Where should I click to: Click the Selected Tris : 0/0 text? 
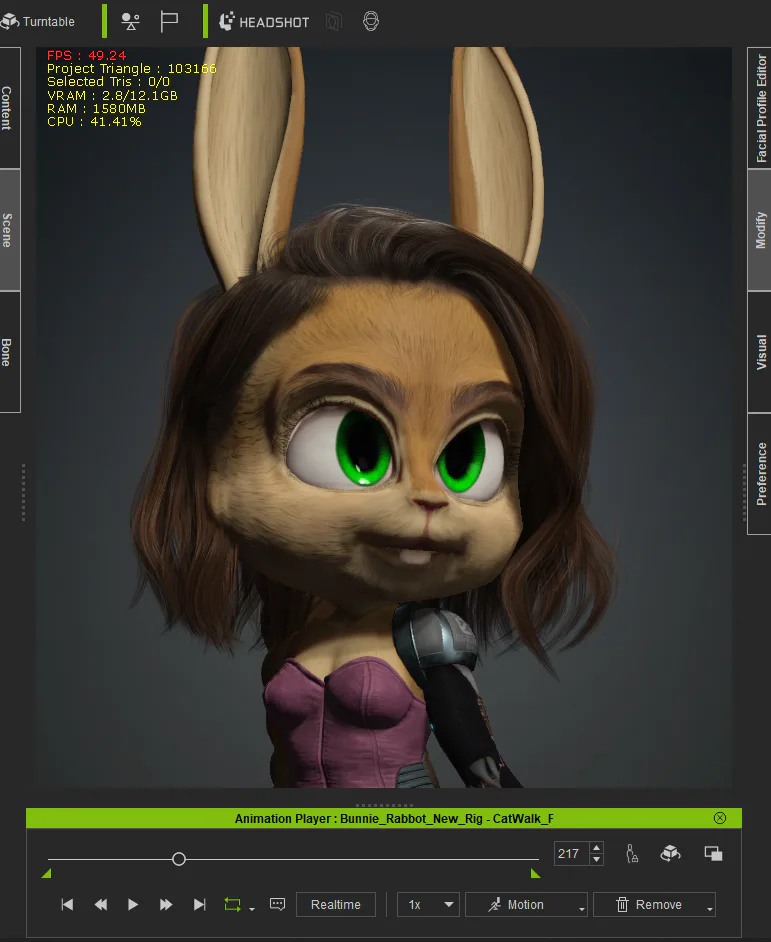(108, 82)
